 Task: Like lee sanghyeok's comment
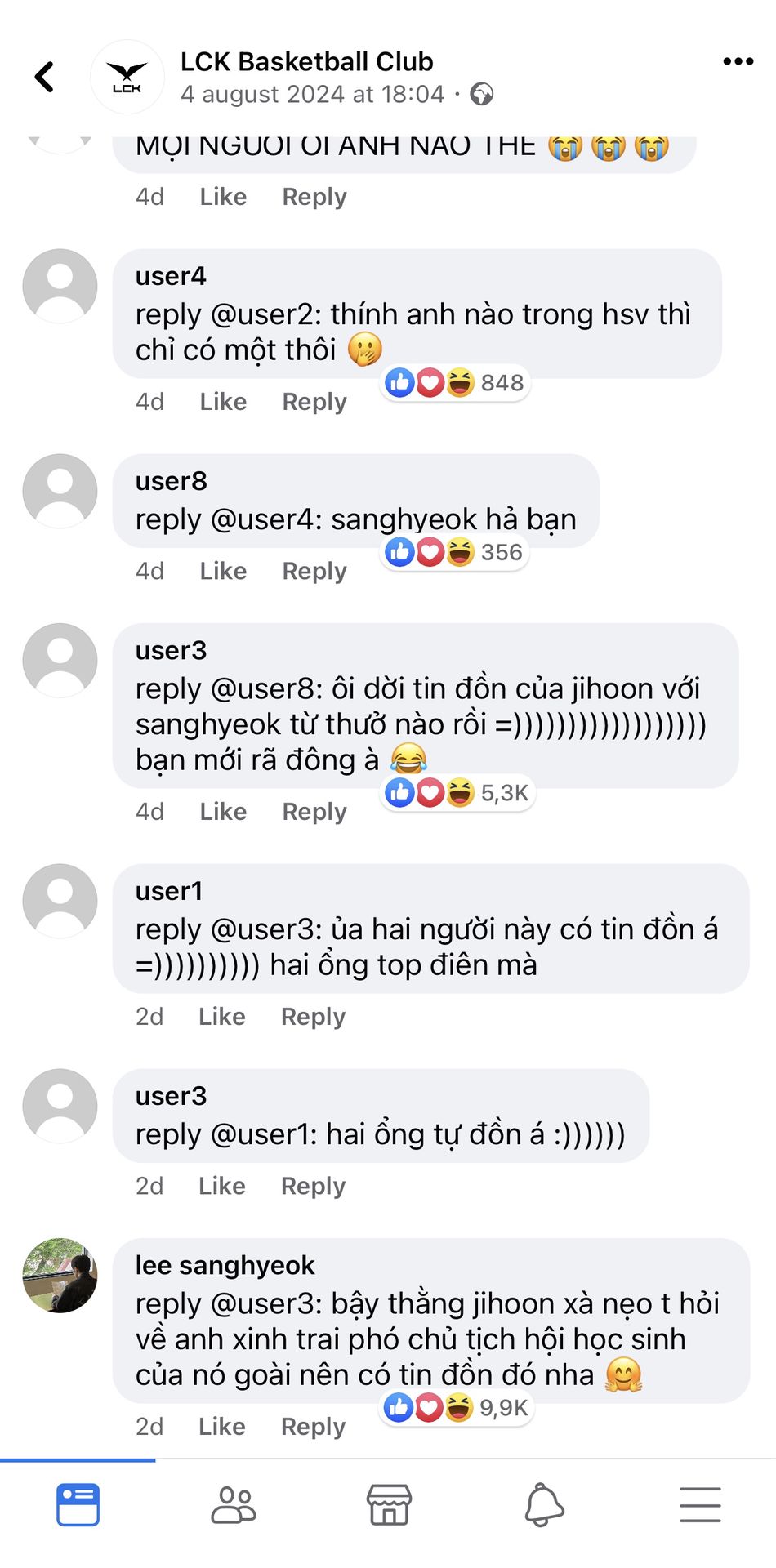[x=221, y=1427]
